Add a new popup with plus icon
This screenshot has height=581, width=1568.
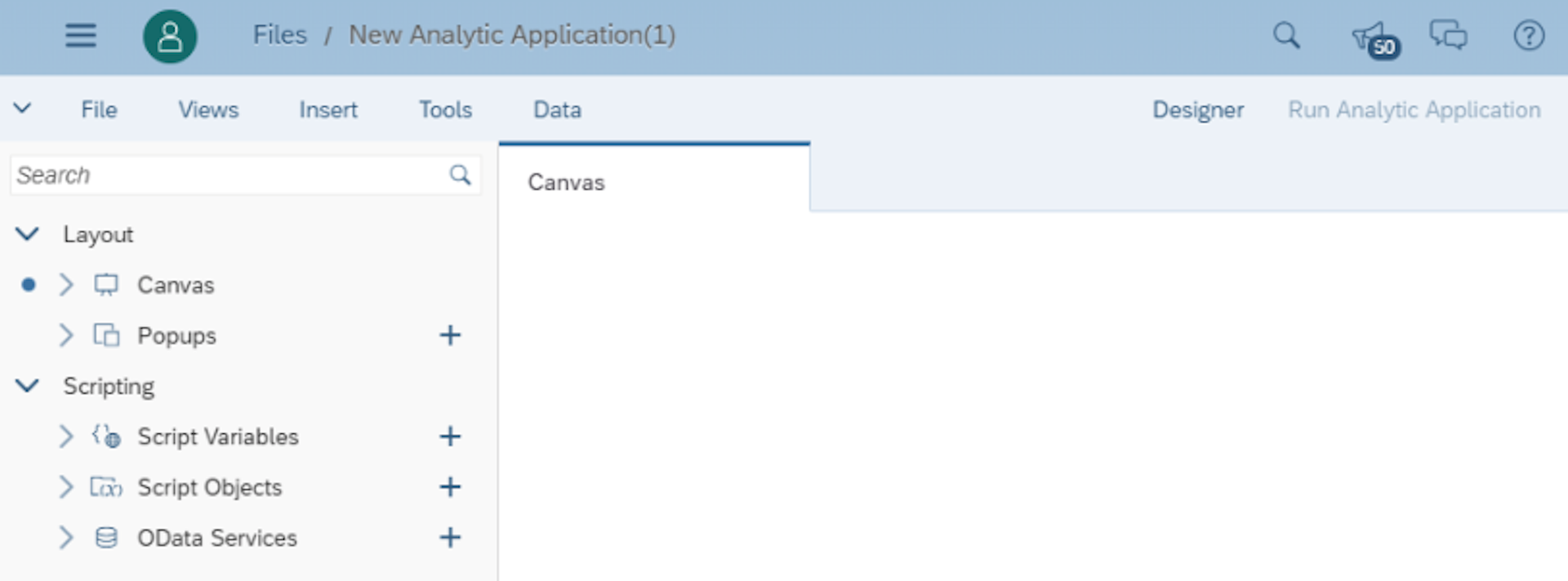point(450,335)
